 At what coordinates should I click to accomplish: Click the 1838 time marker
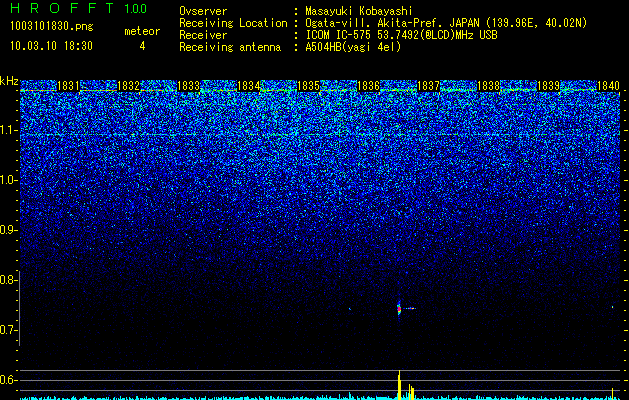pos(489,86)
